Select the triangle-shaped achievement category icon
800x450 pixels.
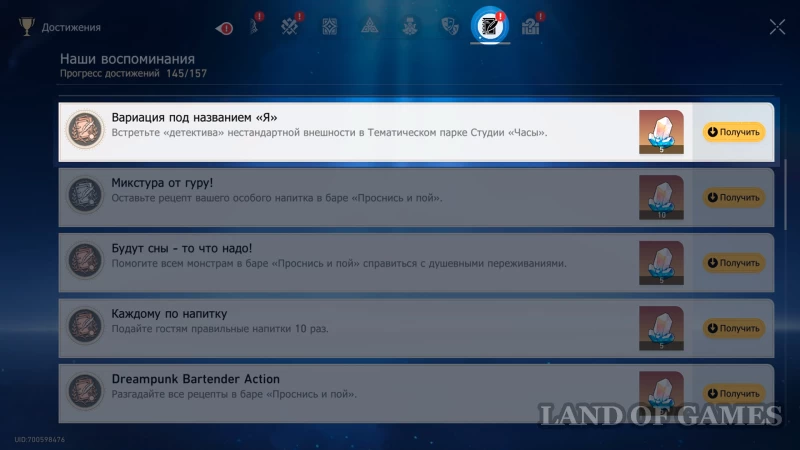(369, 27)
